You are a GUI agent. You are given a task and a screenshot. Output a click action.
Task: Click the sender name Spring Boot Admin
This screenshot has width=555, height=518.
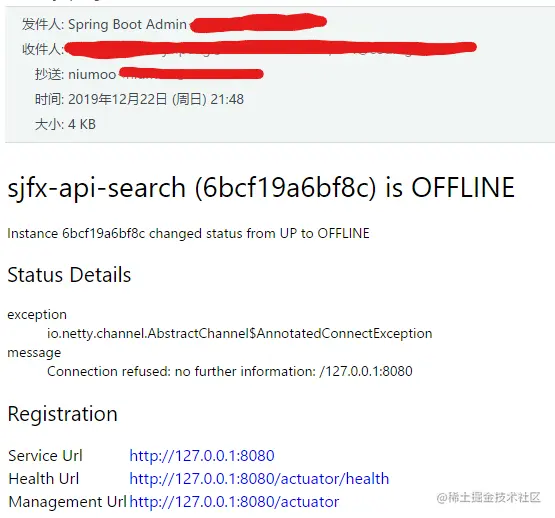click(127, 24)
